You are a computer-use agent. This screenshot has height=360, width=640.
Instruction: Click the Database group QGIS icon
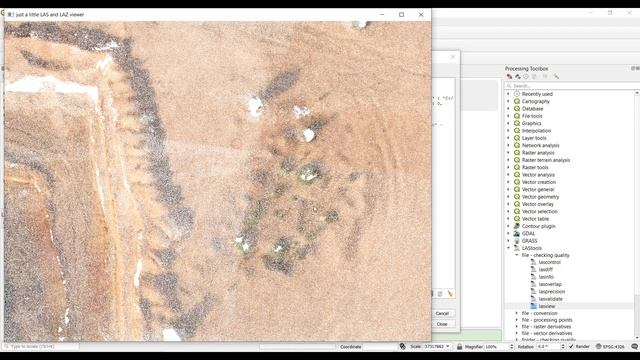tap(517, 109)
